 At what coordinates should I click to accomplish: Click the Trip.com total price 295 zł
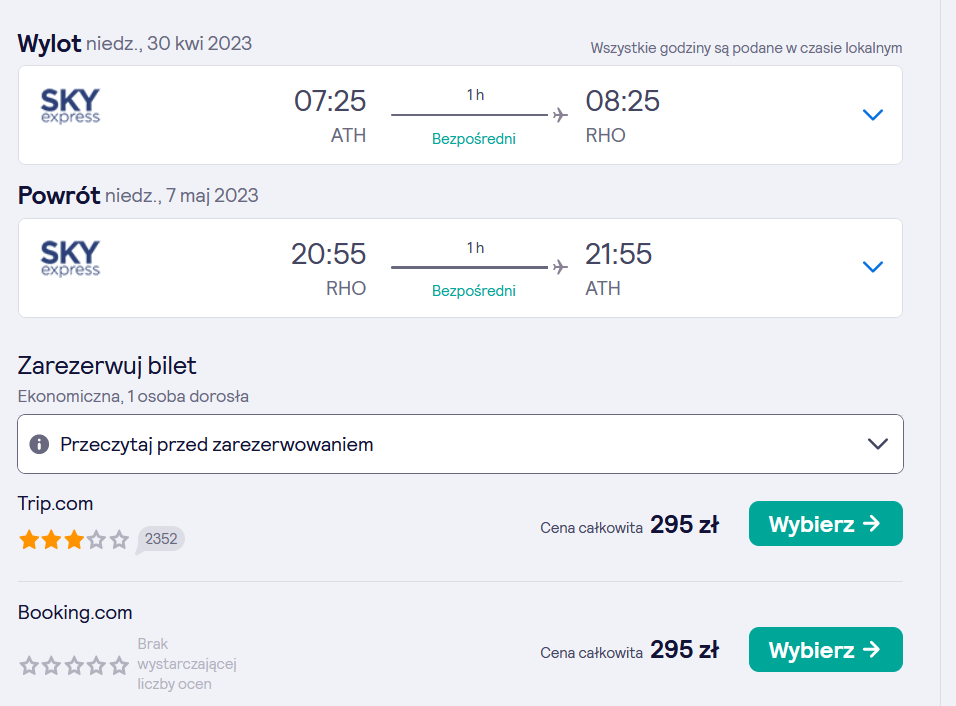685,524
